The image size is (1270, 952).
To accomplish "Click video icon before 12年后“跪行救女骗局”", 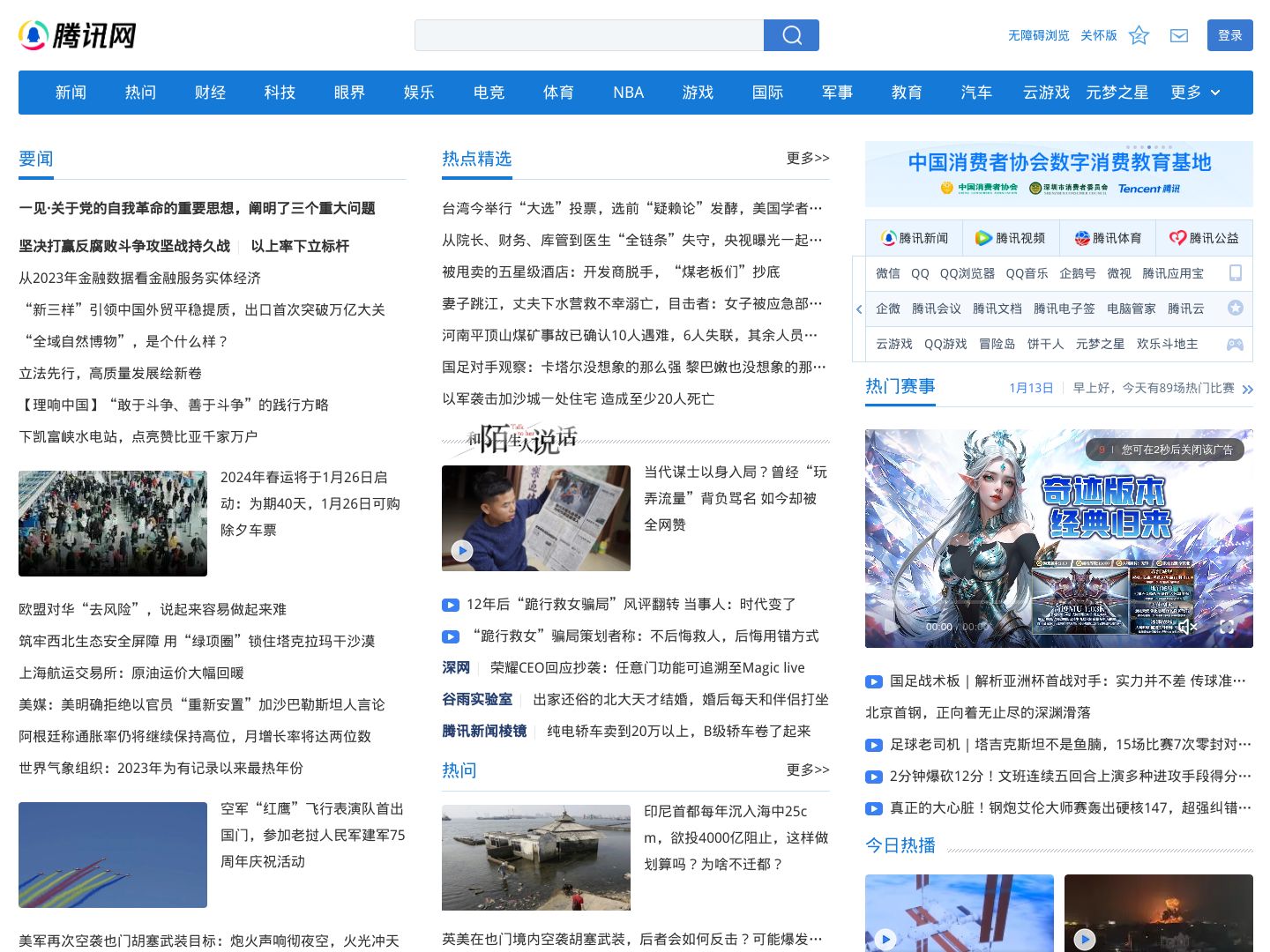I will coord(450,605).
